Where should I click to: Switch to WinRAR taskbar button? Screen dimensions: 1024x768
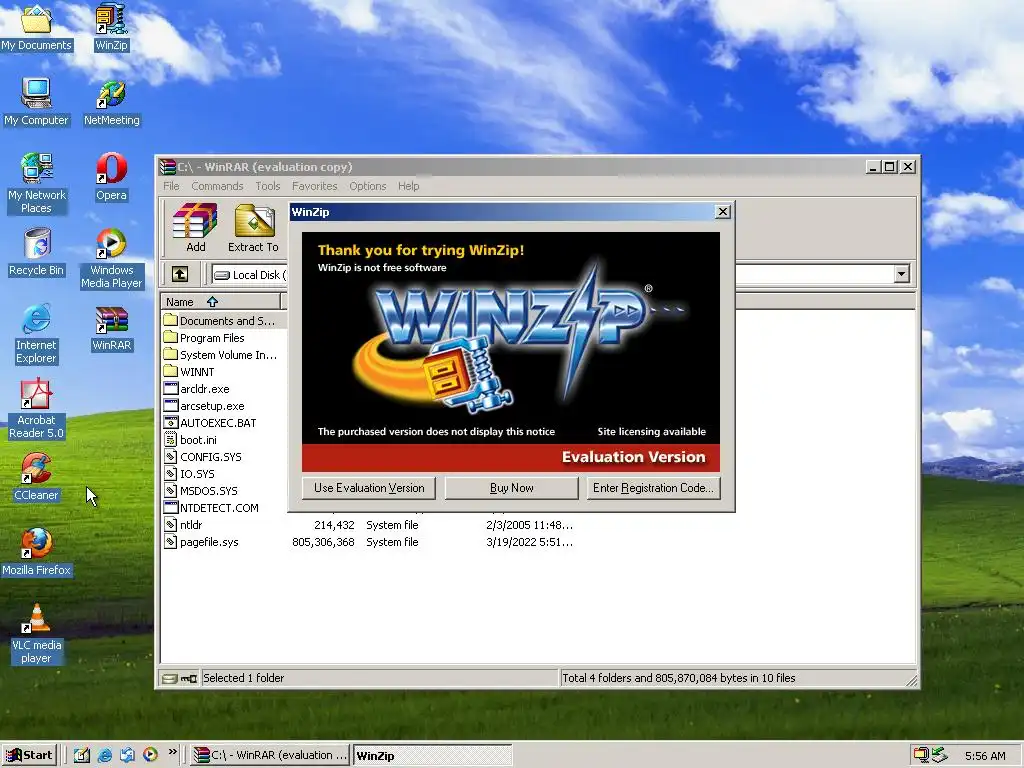[270, 755]
